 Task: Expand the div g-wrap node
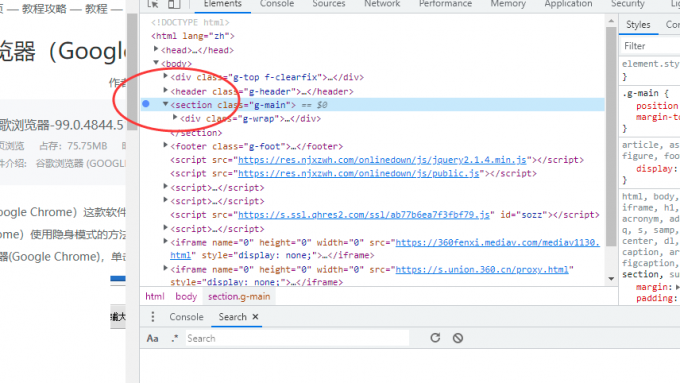[175, 118]
